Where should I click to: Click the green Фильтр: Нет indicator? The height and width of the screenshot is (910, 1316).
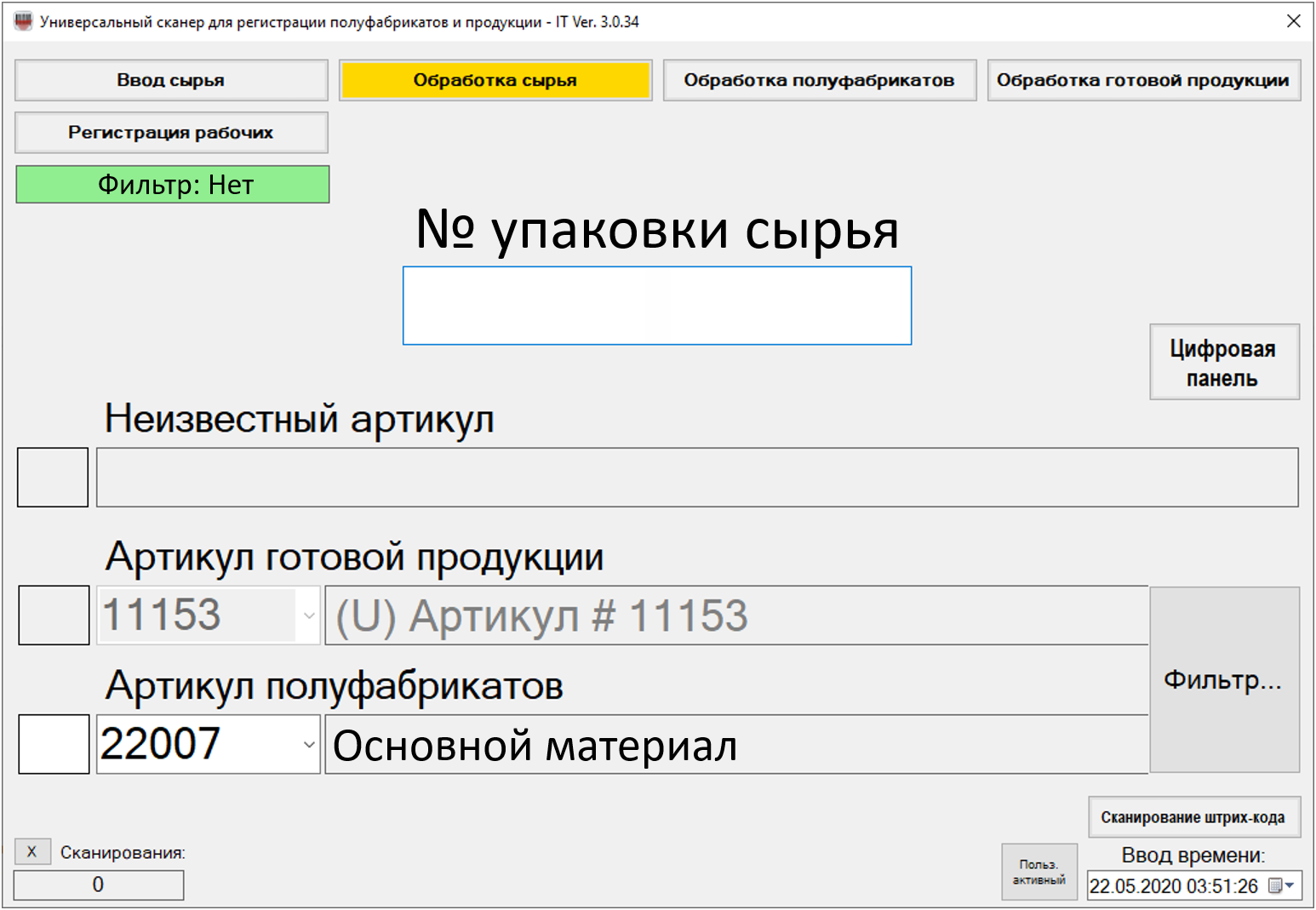pos(173,185)
